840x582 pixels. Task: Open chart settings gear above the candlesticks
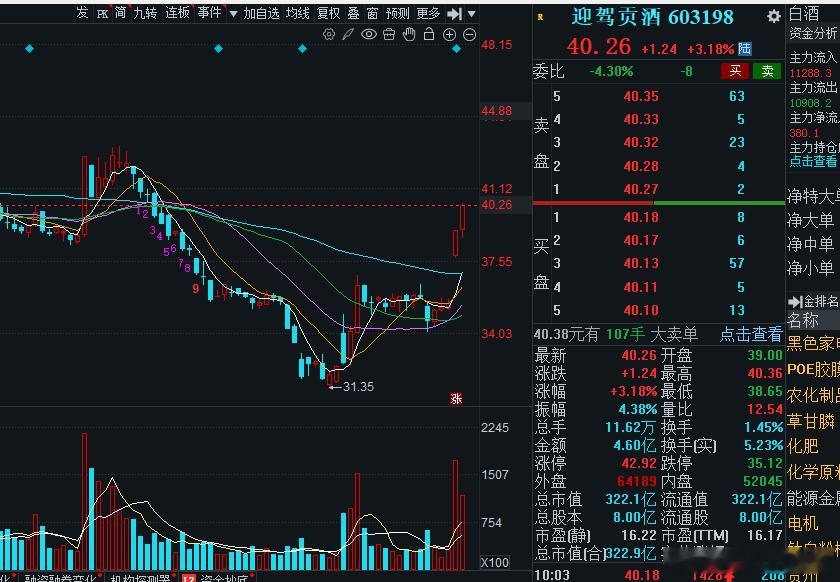click(329, 35)
